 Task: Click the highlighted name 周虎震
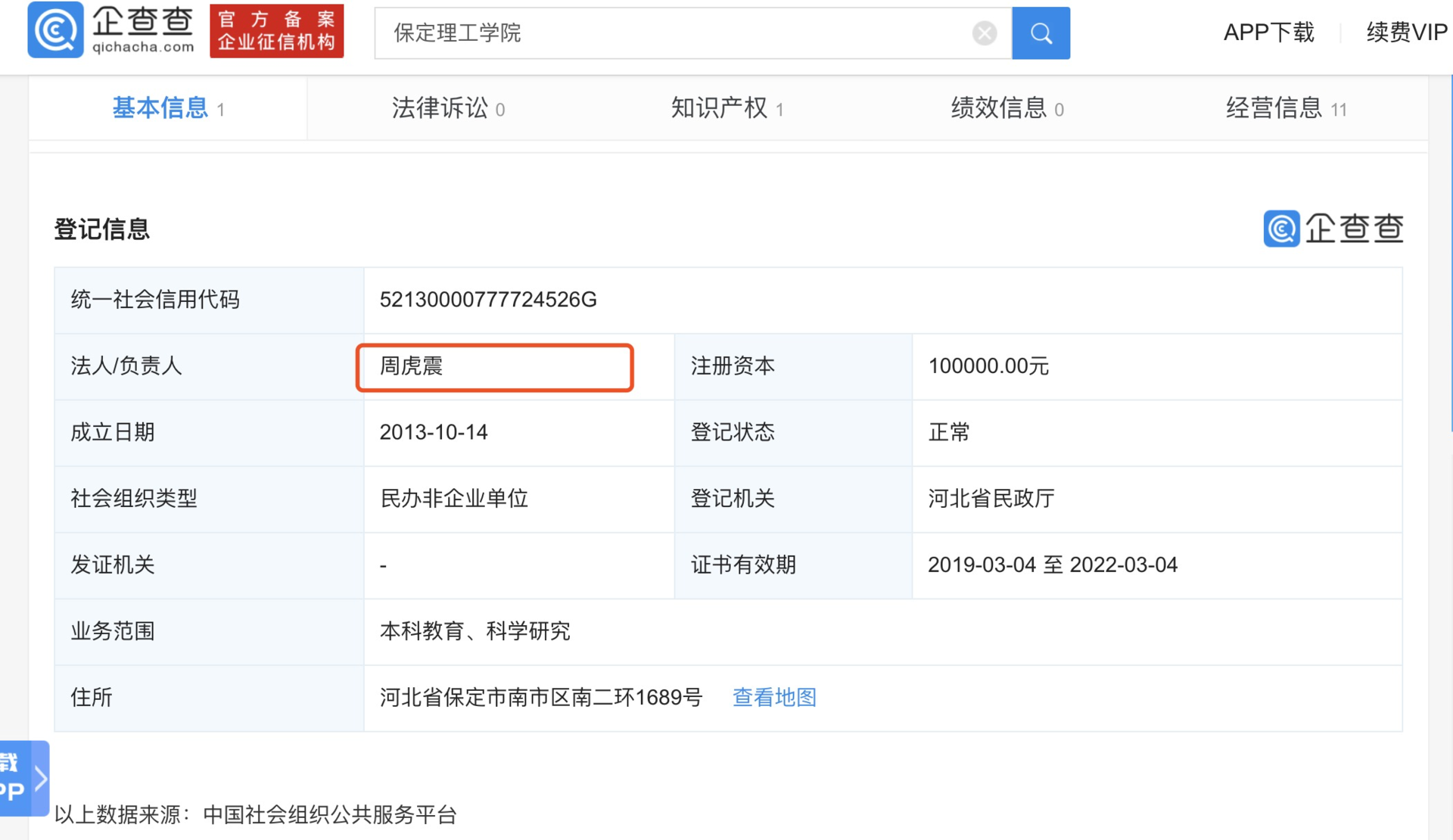(x=412, y=367)
